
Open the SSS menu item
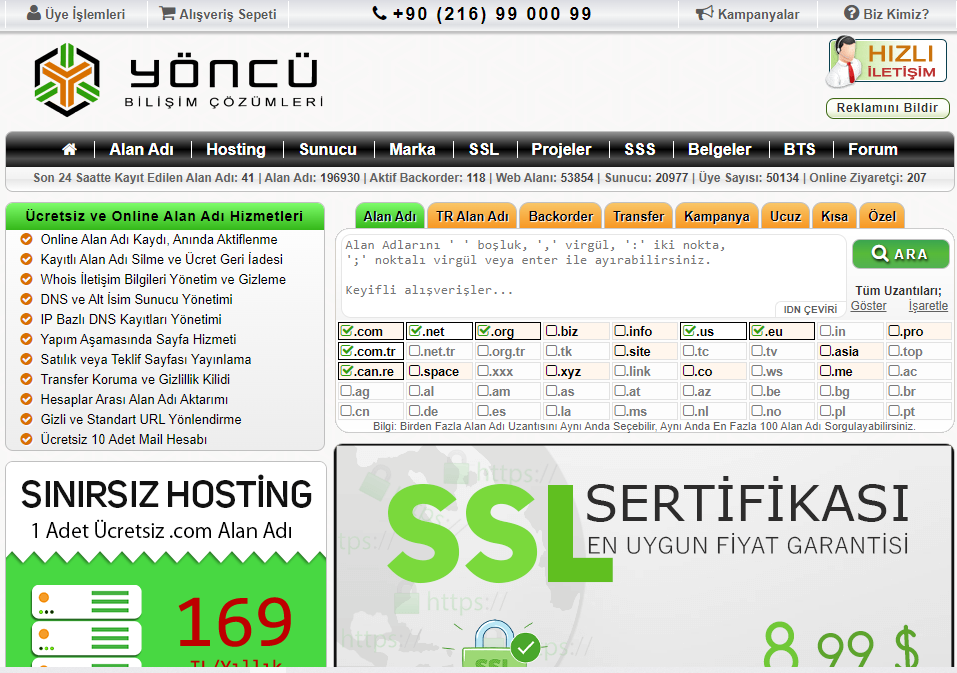(x=640, y=149)
